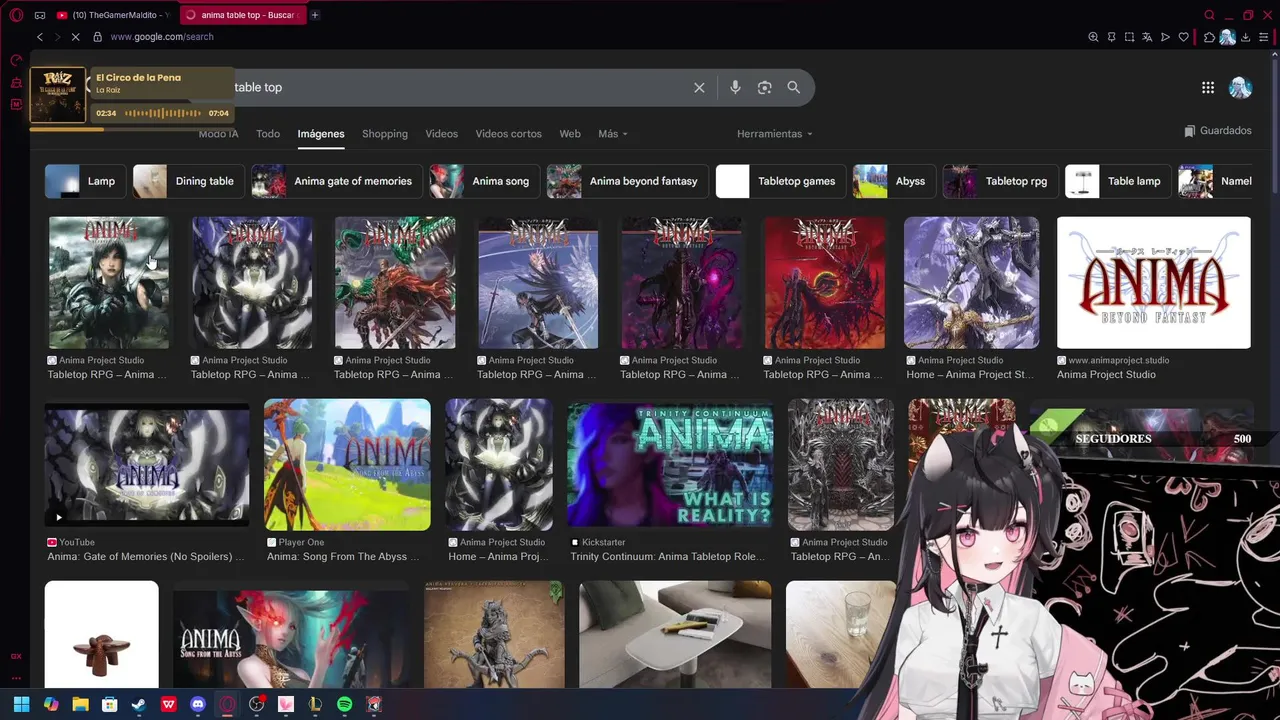1280x720 pixels.
Task: Select the Modo IA search tab
Action: point(218,134)
